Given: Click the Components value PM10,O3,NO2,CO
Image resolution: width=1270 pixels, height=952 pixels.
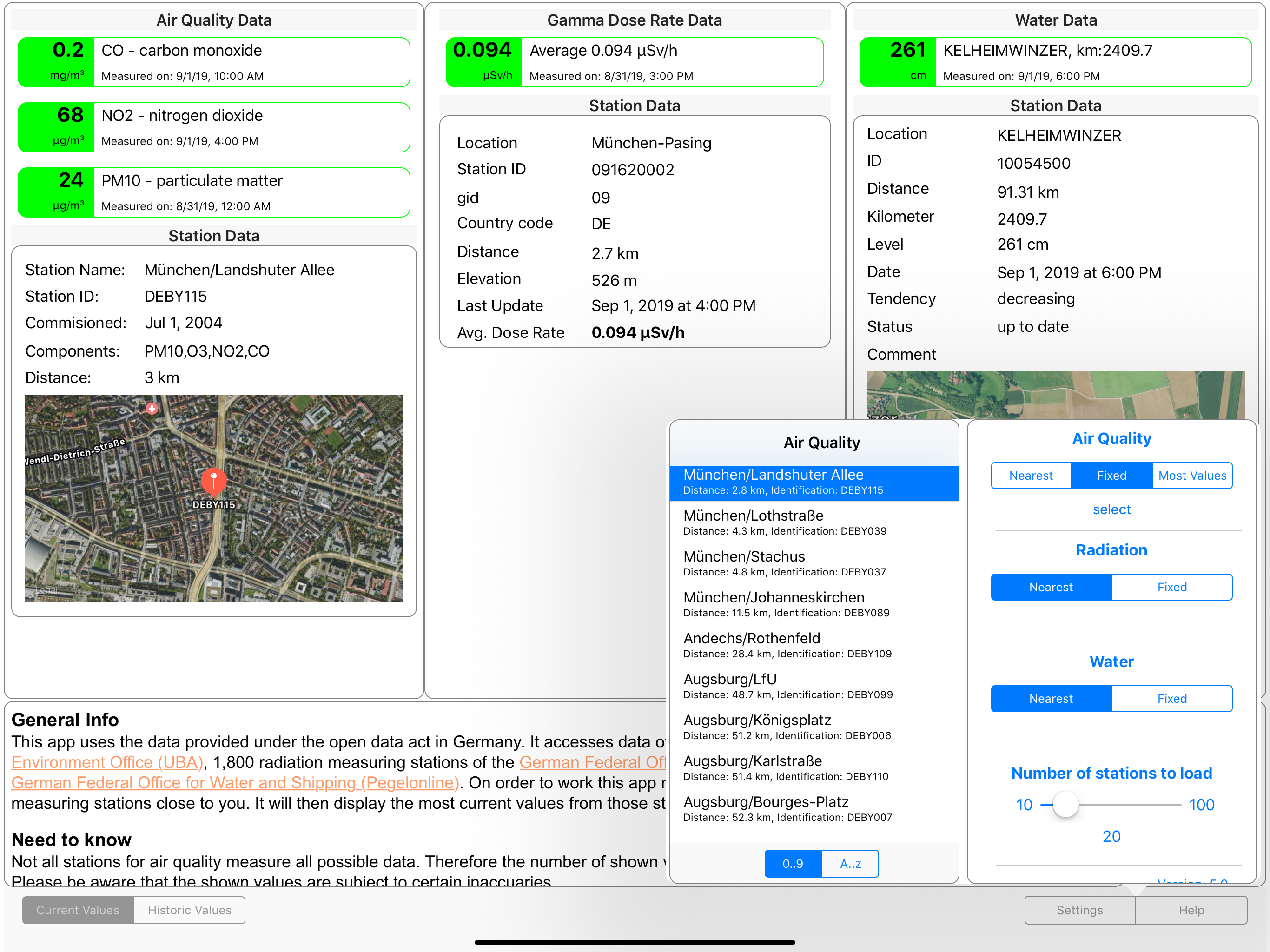Looking at the screenshot, I should [x=207, y=351].
